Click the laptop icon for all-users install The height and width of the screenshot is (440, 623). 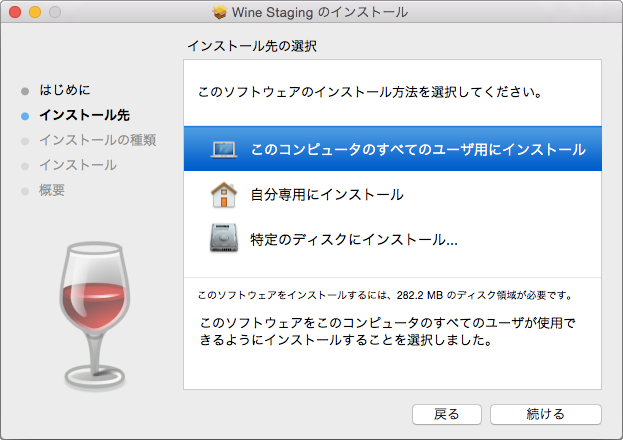tap(224, 149)
